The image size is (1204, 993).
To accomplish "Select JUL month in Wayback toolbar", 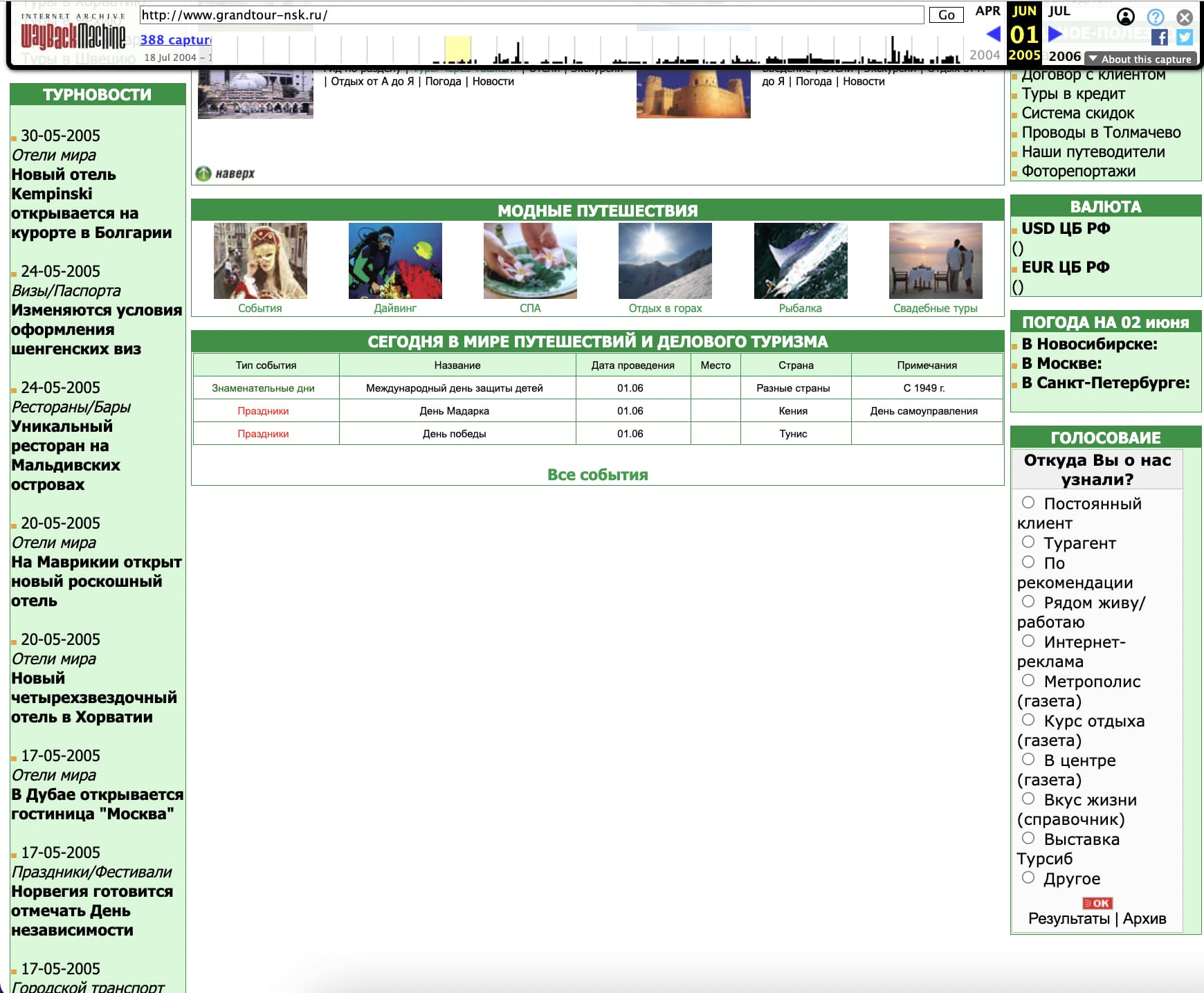I will [1059, 10].
